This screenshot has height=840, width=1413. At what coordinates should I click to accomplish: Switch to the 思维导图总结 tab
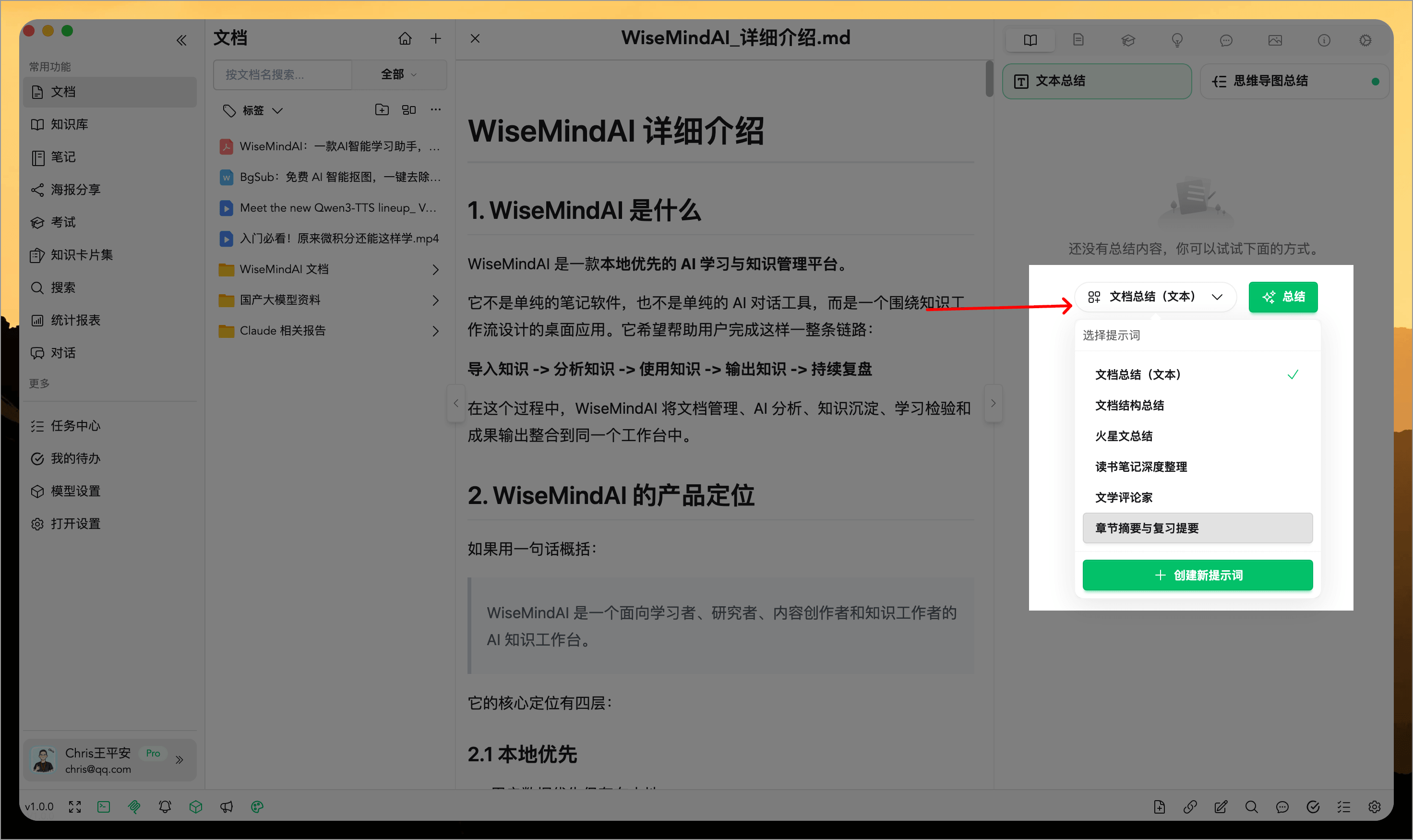click(1270, 81)
